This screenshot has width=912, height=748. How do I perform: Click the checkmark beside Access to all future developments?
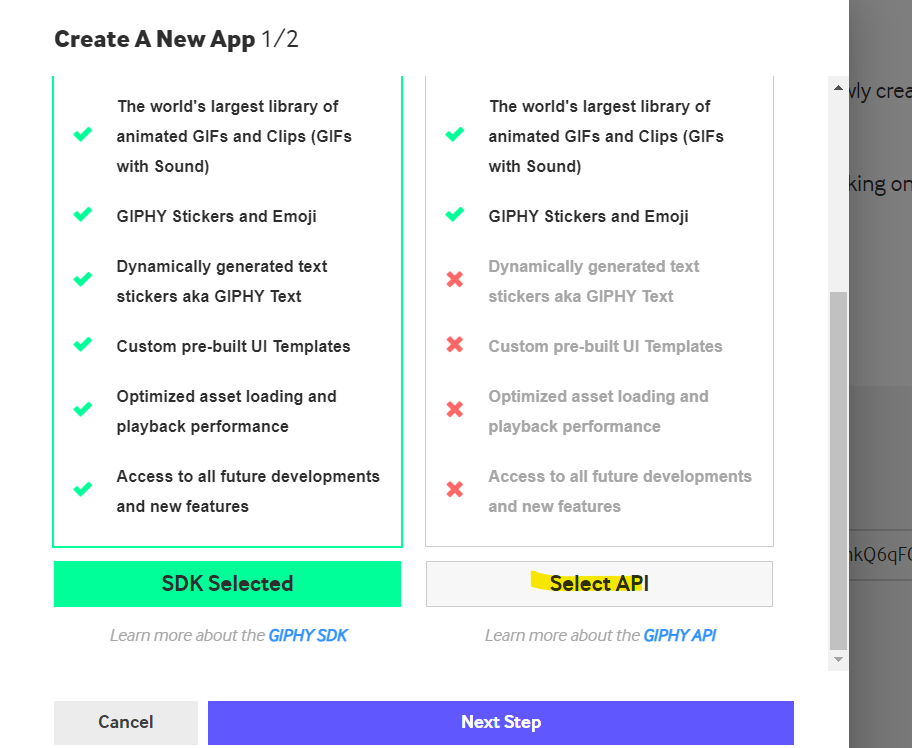pos(83,489)
